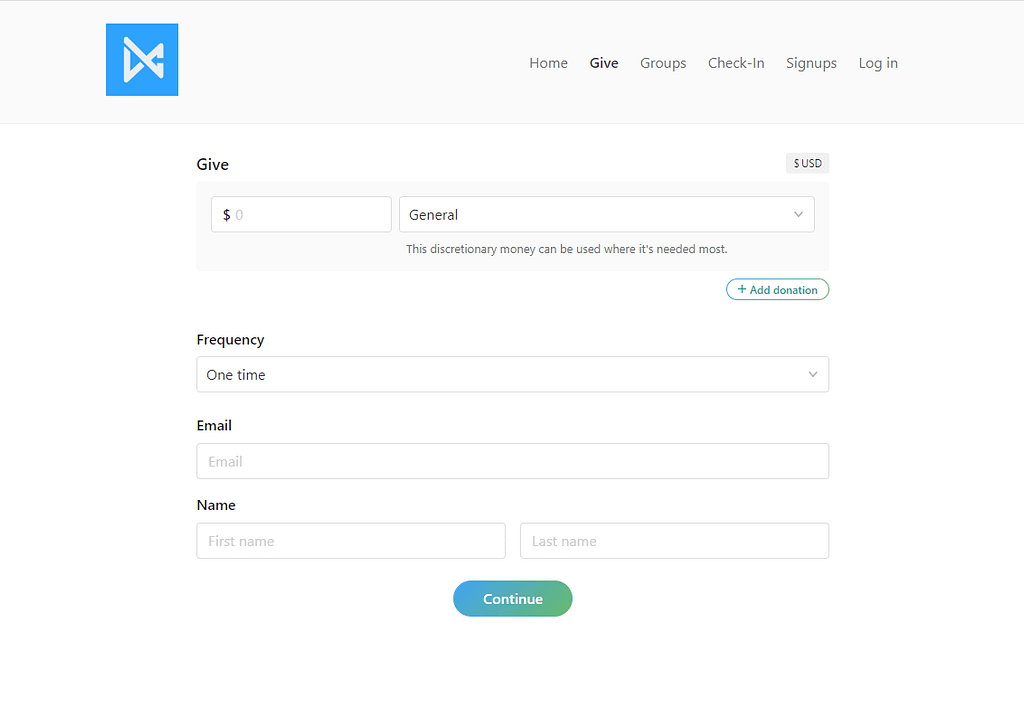Click the Log in link

pyautogui.click(x=878, y=63)
